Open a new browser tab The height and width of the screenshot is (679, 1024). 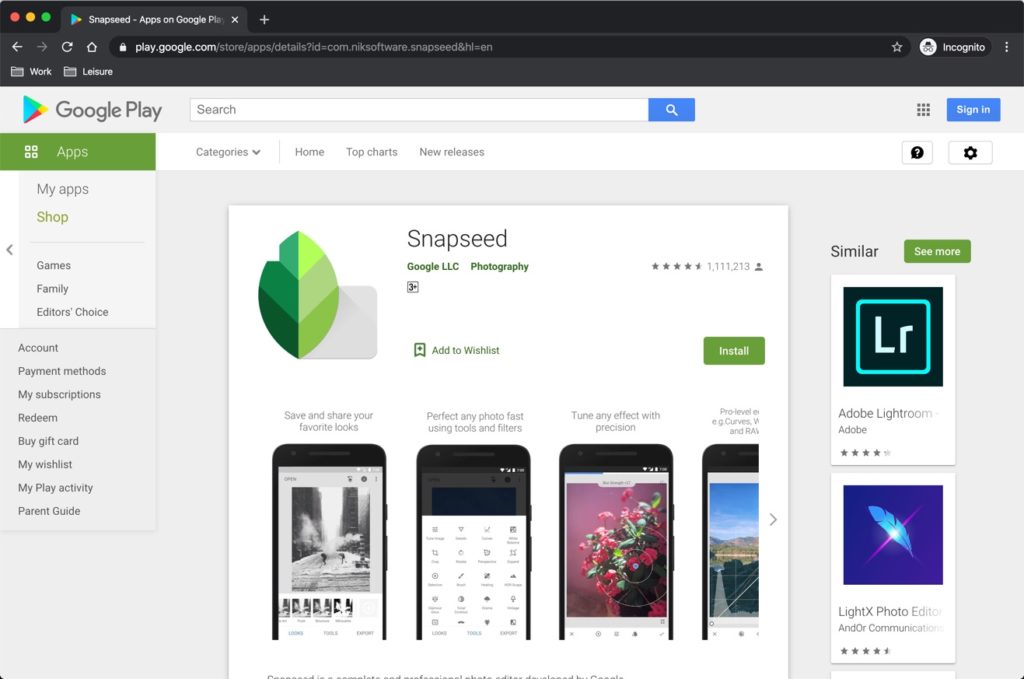[x=264, y=20]
